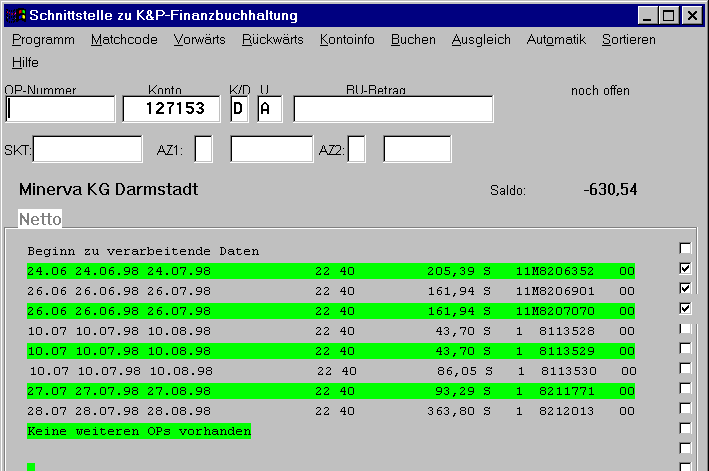The image size is (709, 471).
Task: Select the Ausgleich menu
Action: point(481,40)
